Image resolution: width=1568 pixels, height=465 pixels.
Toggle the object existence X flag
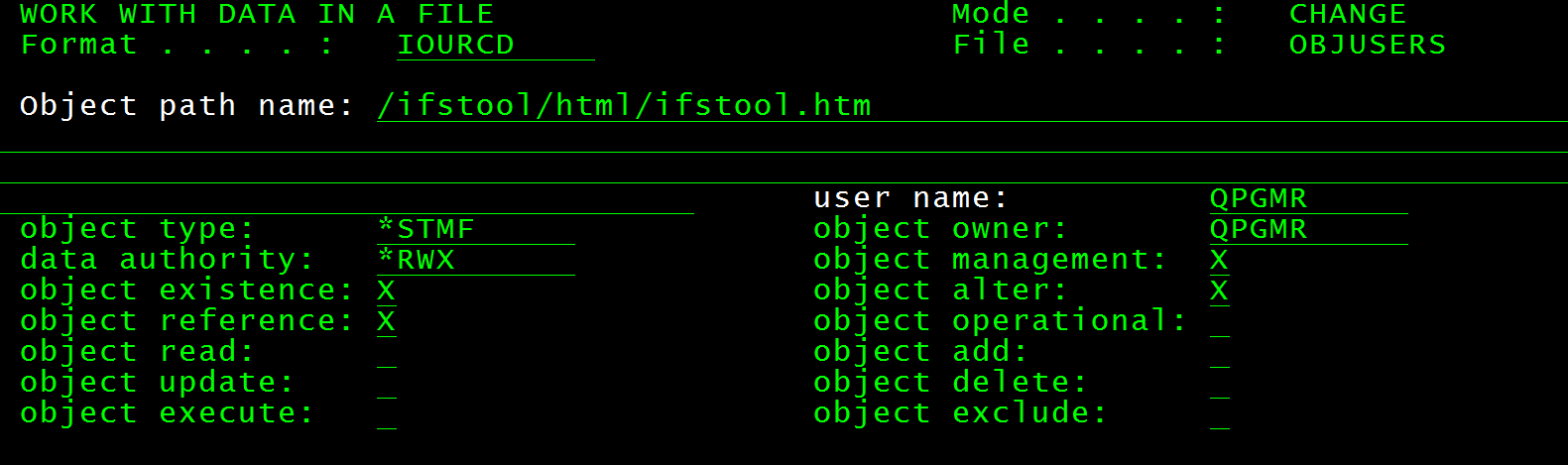pyautogui.click(x=387, y=291)
